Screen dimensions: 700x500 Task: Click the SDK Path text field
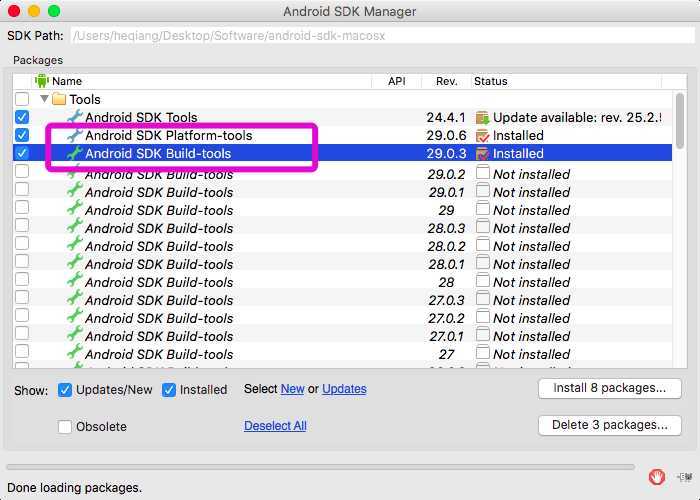point(382,36)
